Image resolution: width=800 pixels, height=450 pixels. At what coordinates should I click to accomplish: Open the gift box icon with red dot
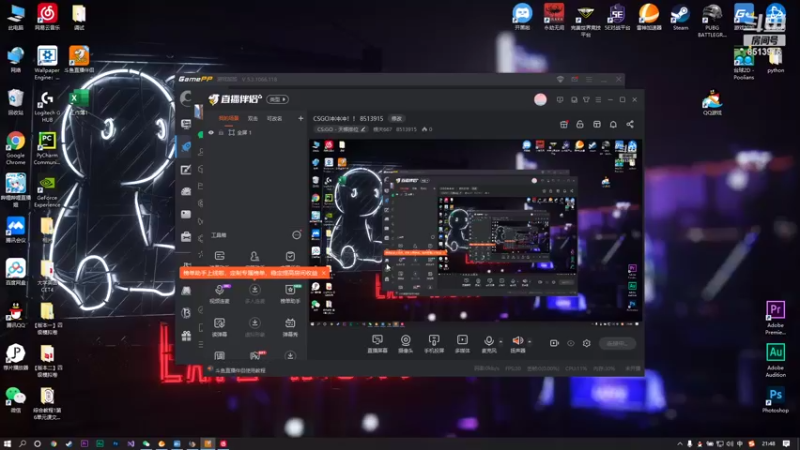pos(564,124)
